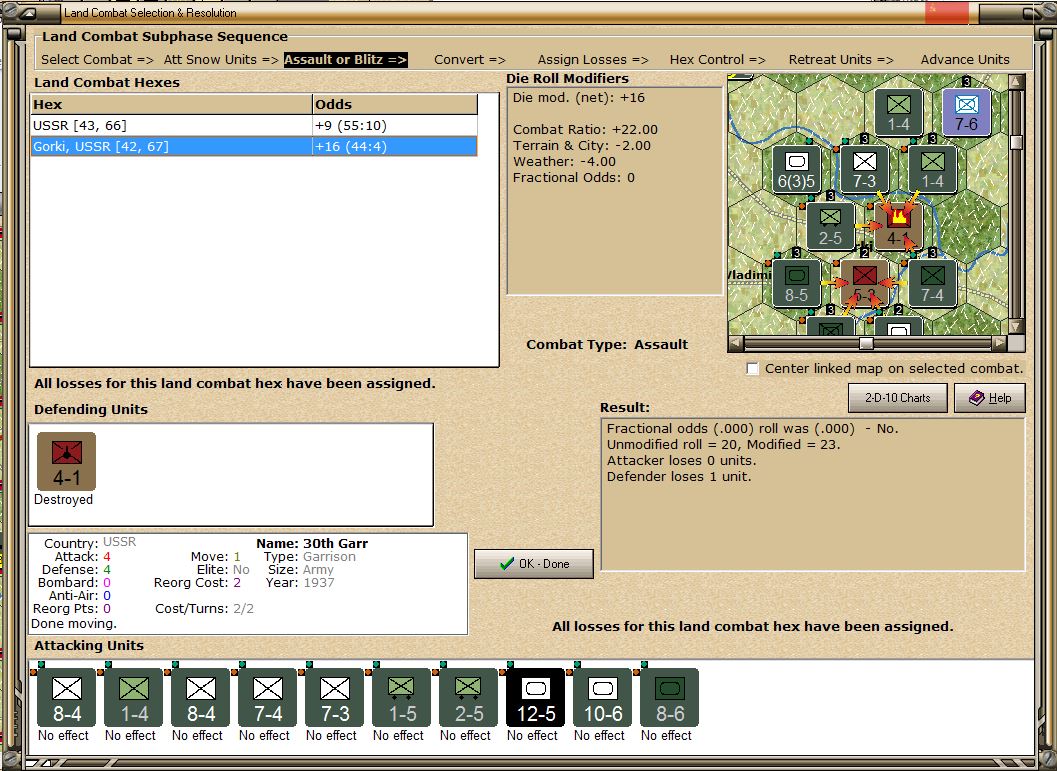Select the 1-5 attacking unit counter
1057x771 pixels.
click(401, 698)
